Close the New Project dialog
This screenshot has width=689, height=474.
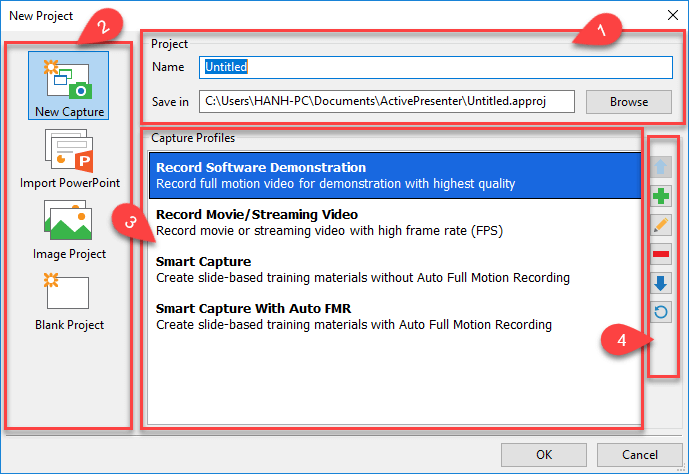(669, 13)
